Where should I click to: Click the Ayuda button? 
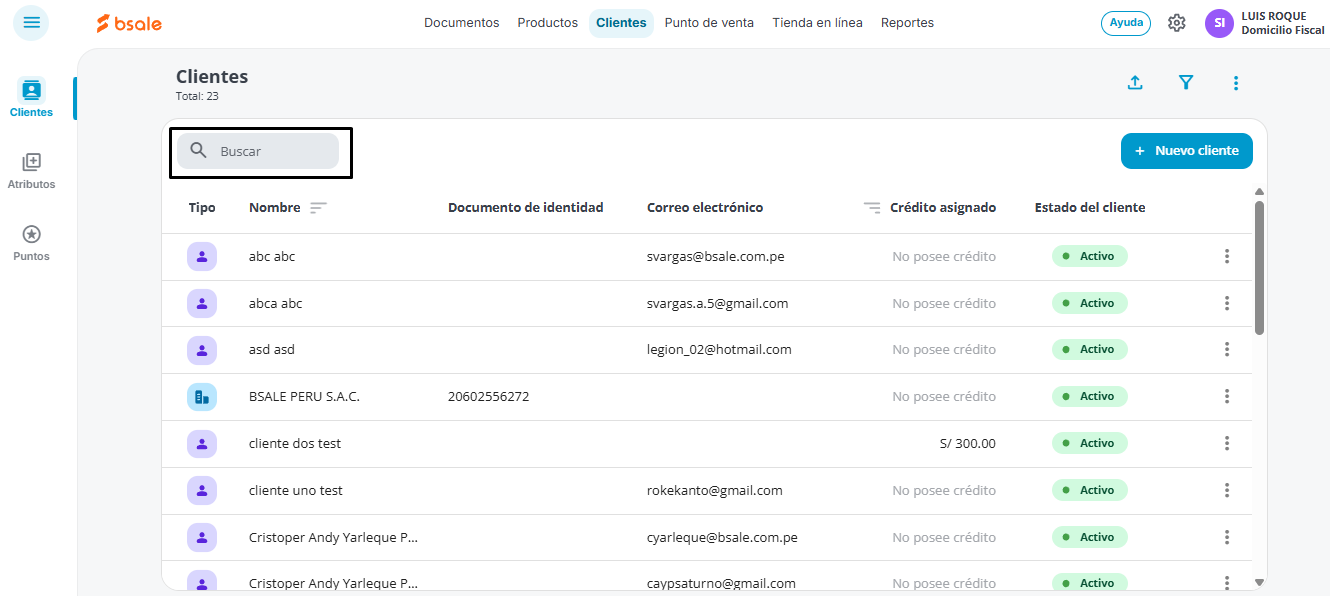tap(1126, 23)
